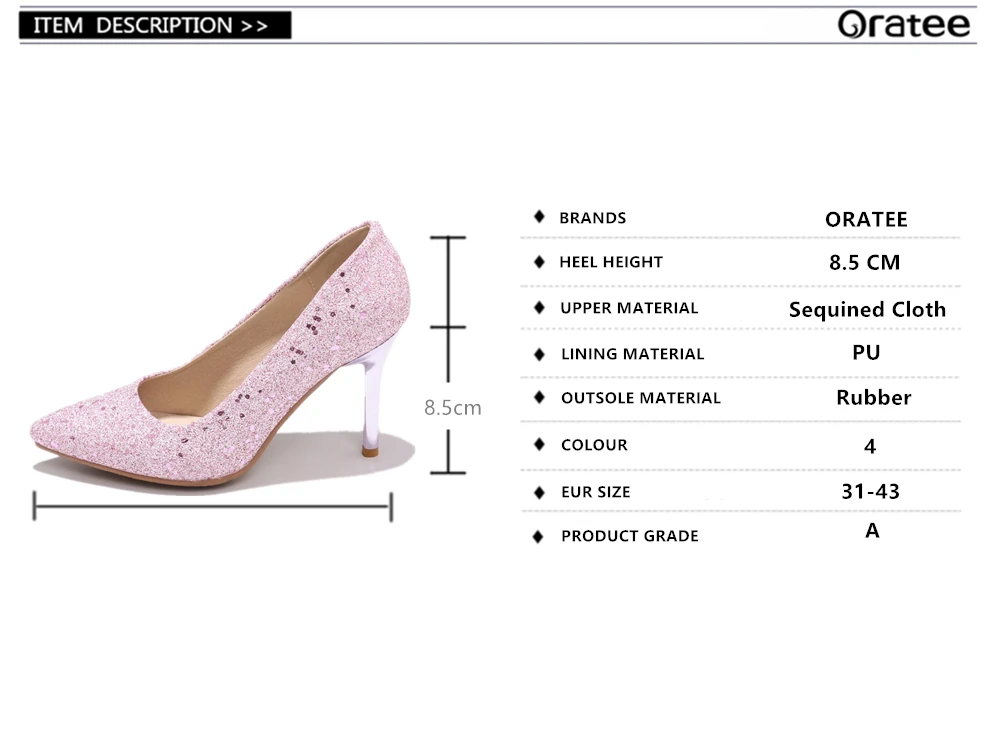The height and width of the screenshot is (744, 1000).
Task: Click the Rubber outsole value
Action: [874, 398]
